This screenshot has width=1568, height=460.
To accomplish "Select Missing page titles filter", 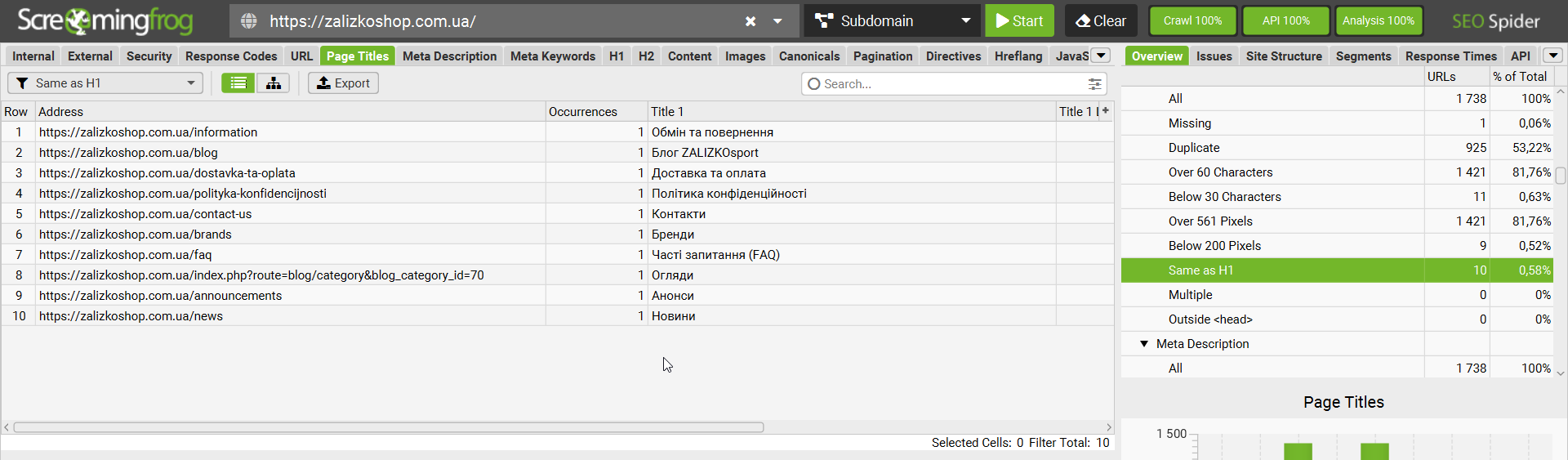I will (1337, 123).
